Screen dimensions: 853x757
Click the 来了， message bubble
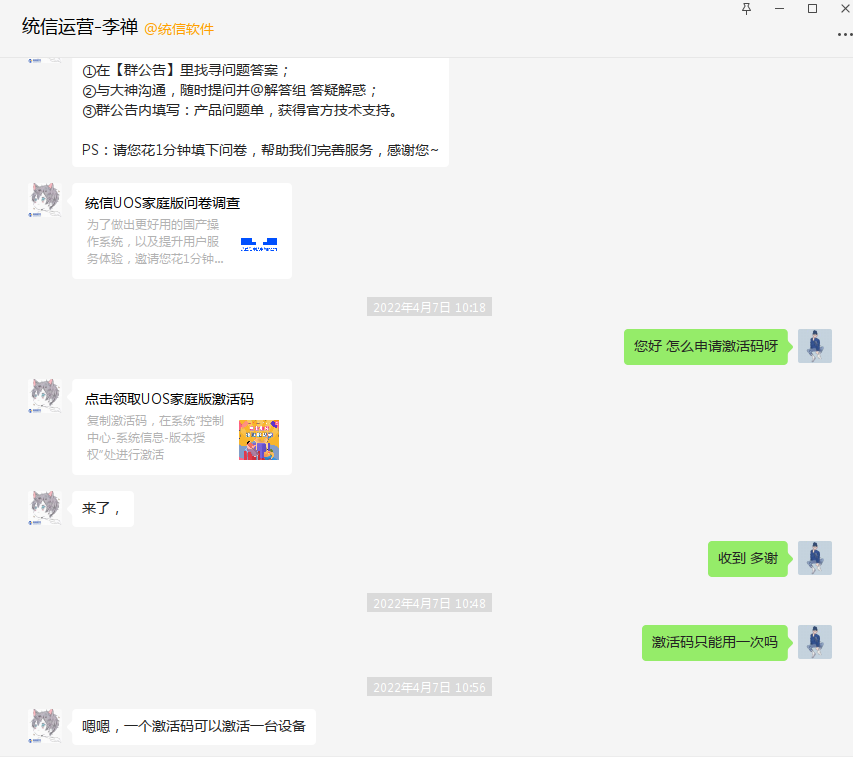point(103,509)
